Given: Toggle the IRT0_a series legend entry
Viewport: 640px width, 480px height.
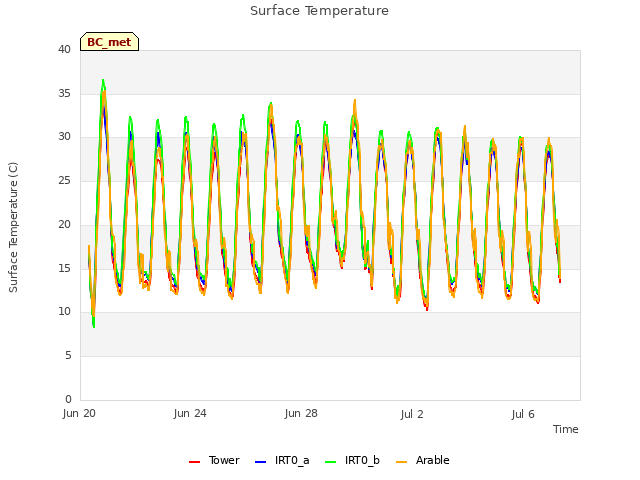Looking at the screenshot, I should tap(282, 460).
